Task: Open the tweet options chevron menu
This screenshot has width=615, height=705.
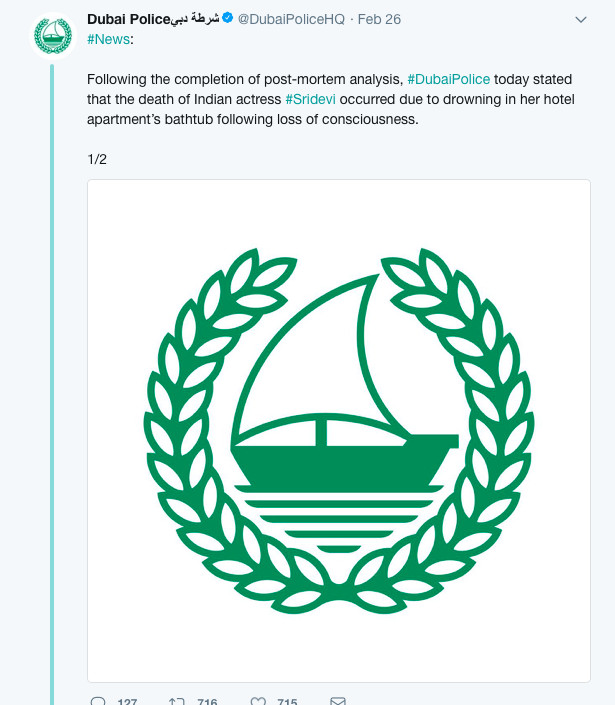Action: [581, 19]
